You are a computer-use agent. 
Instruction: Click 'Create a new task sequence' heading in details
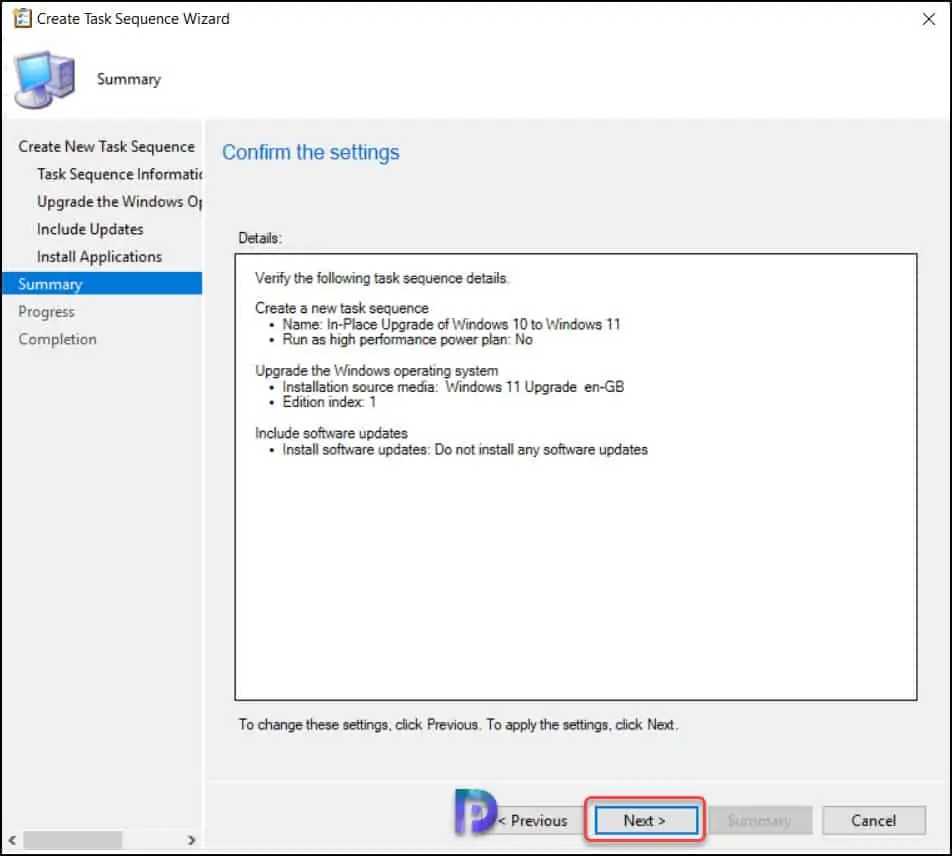342,308
